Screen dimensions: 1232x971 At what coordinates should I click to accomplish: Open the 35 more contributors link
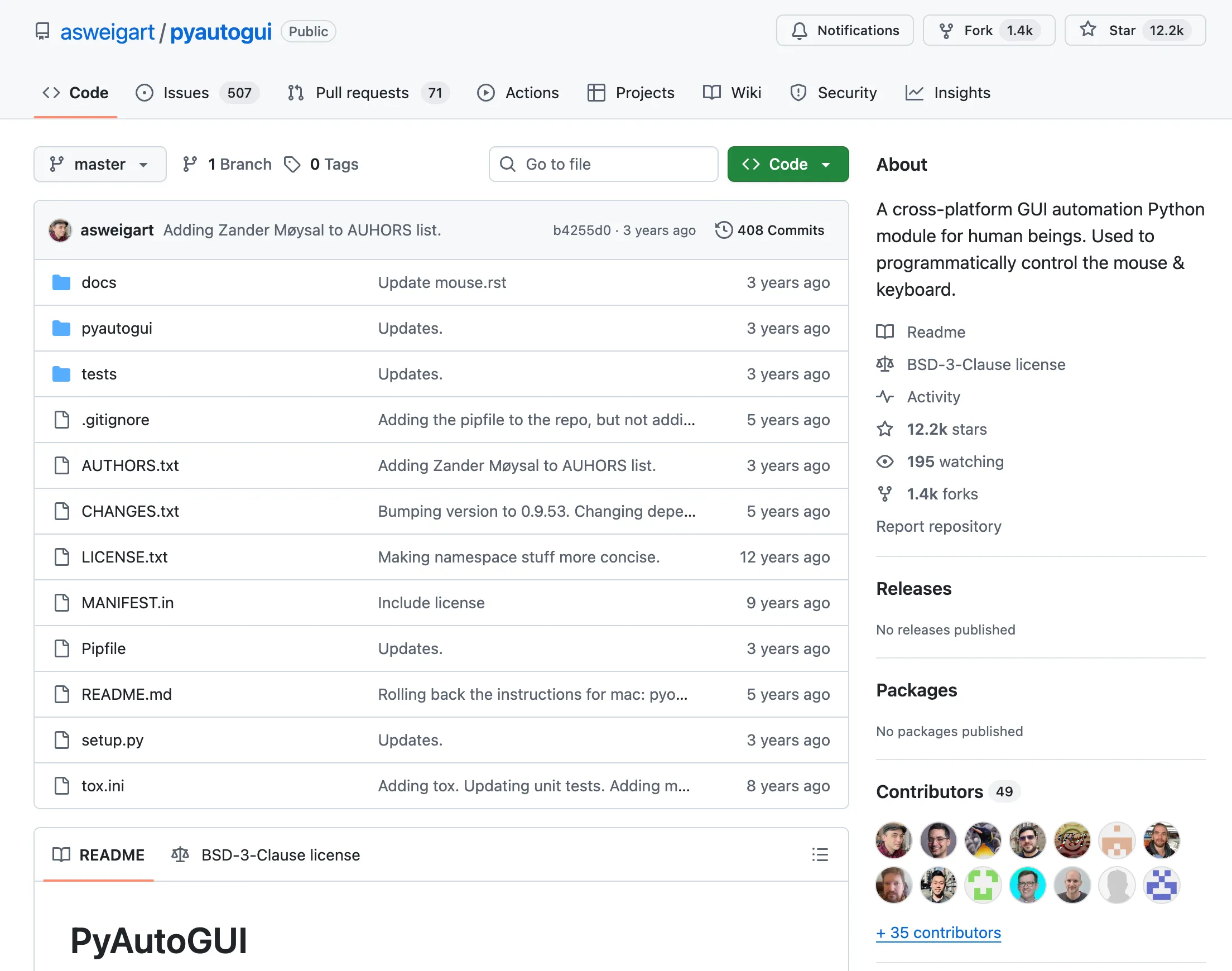click(x=938, y=932)
